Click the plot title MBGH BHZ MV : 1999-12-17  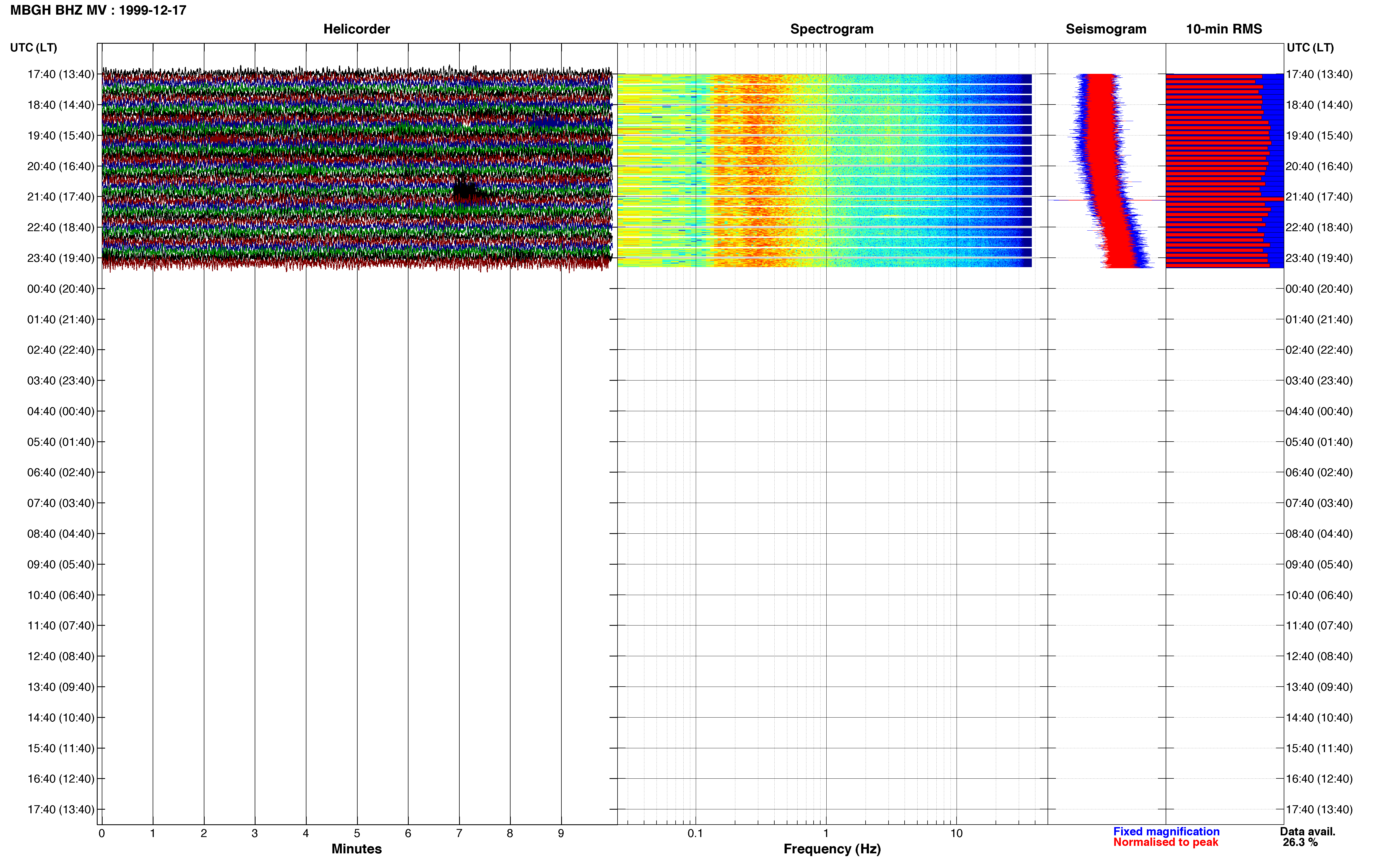[98, 10]
